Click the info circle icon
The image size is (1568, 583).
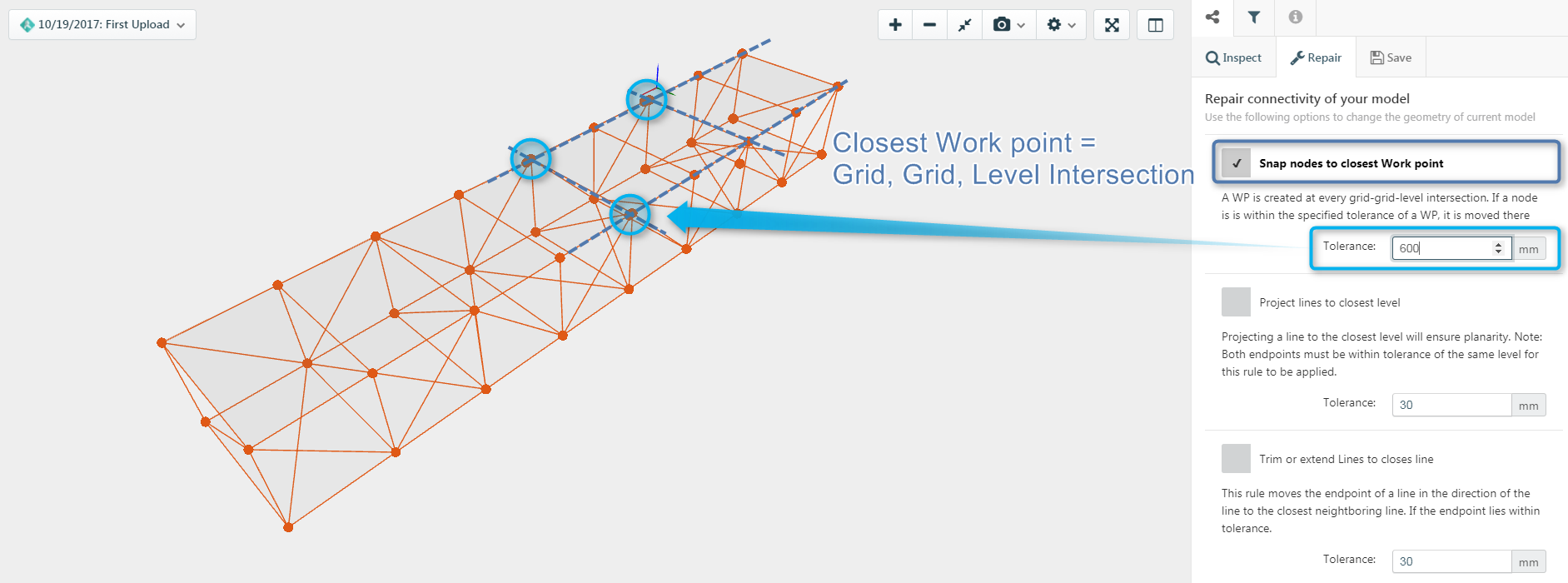click(1295, 17)
